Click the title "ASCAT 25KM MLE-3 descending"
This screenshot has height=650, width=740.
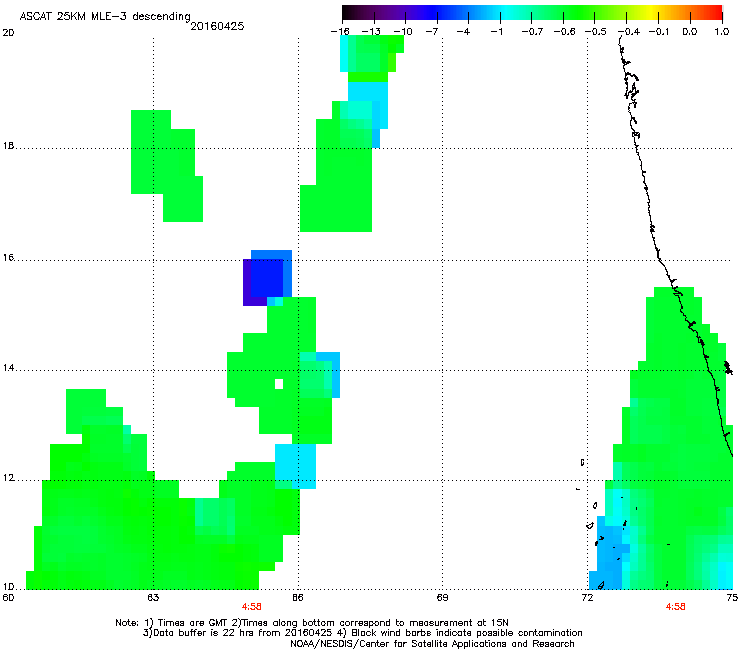coord(105,16)
